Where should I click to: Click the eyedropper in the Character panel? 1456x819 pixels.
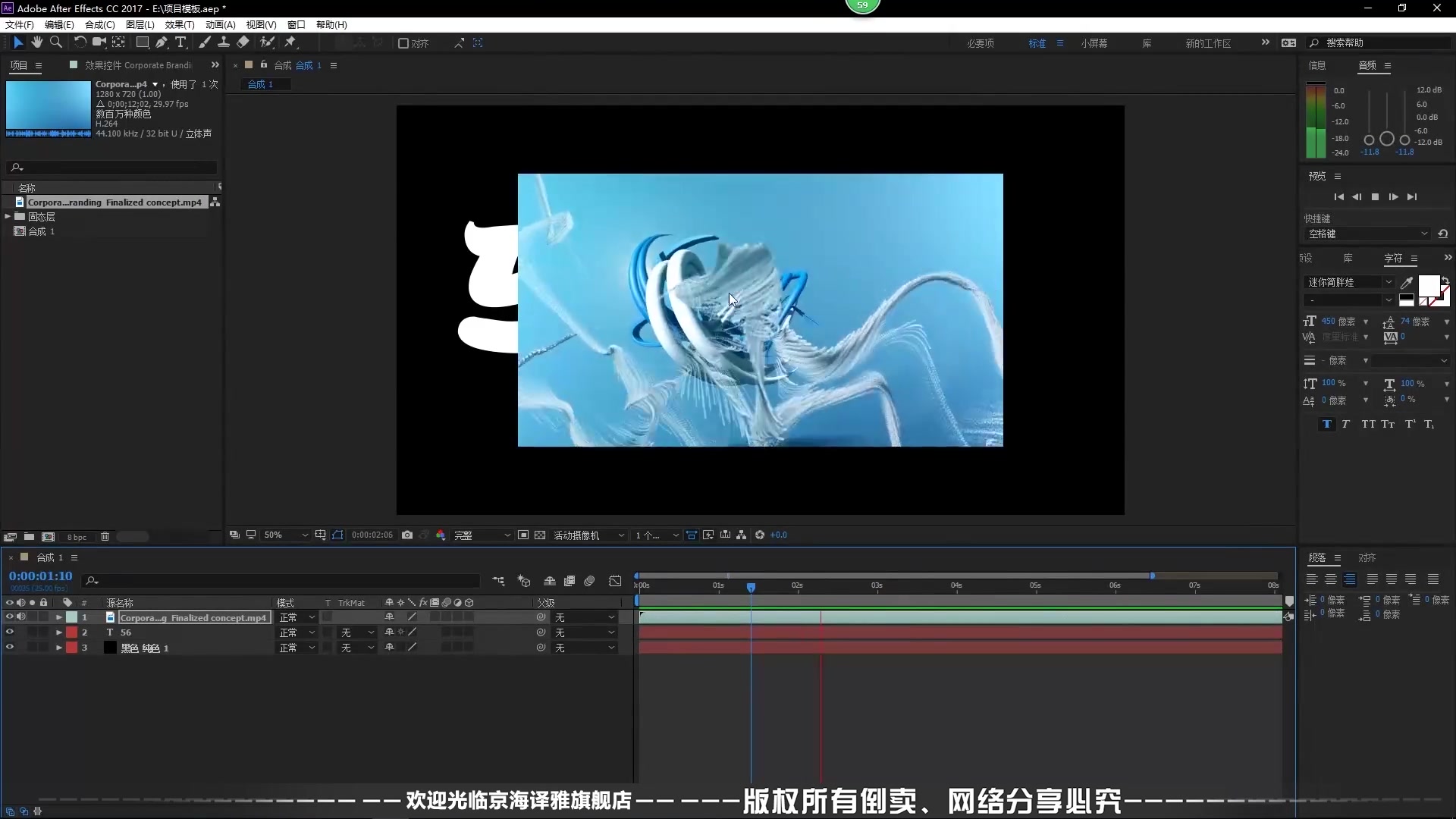[x=1407, y=282]
